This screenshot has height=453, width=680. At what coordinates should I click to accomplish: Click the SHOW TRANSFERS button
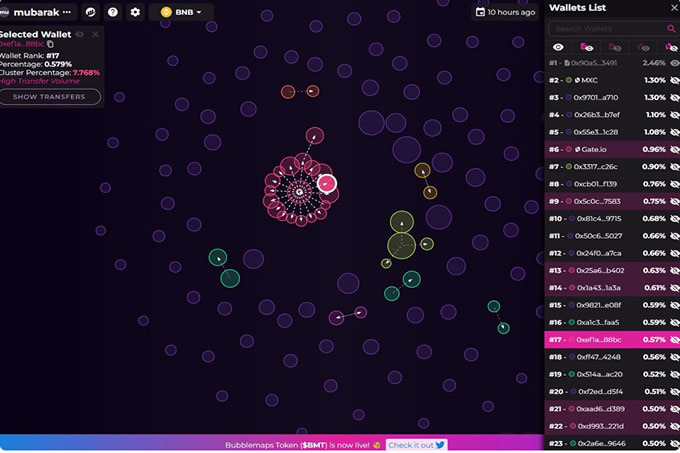click(51, 97)
